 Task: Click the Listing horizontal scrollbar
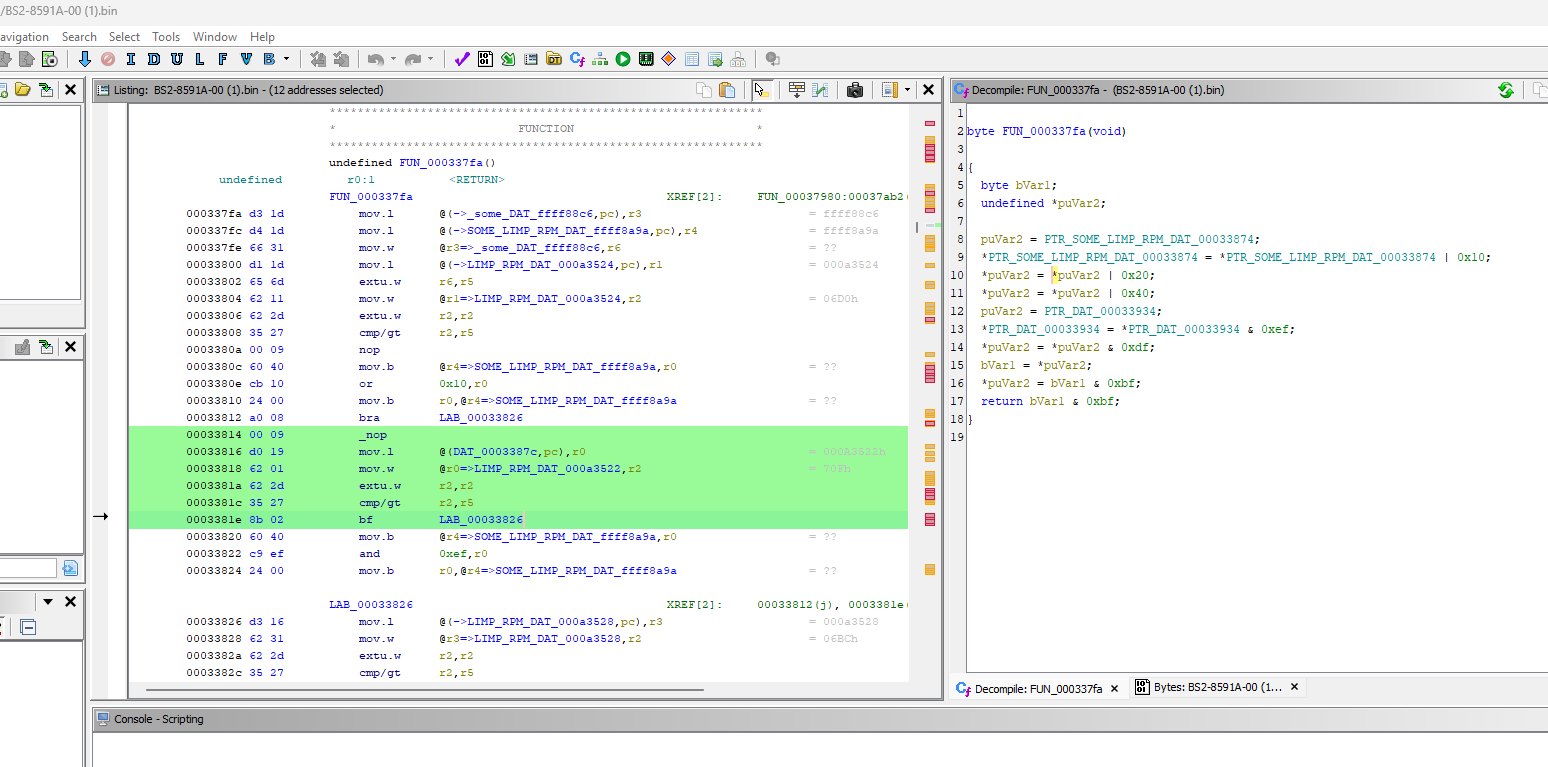424,689
